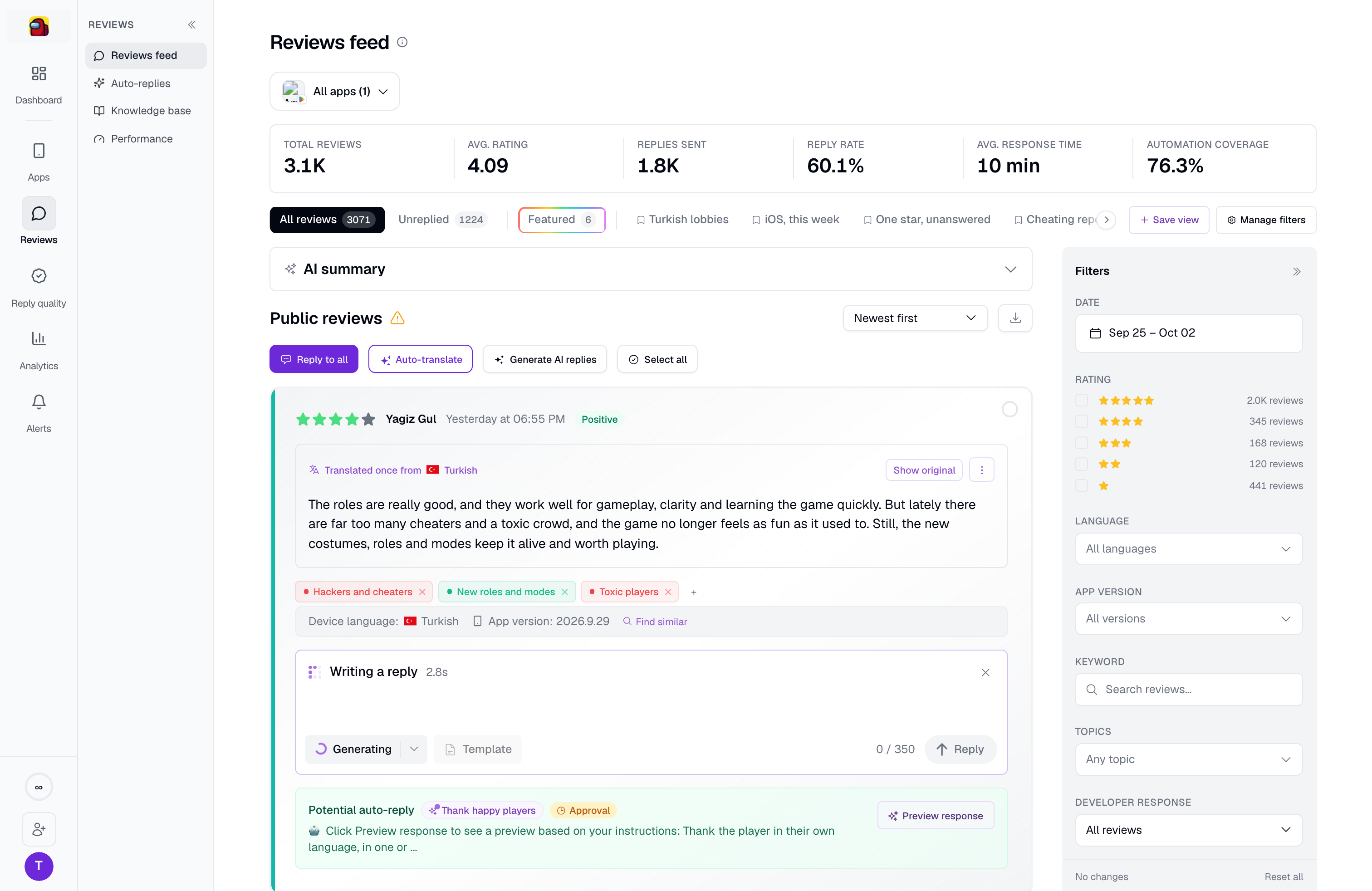The image size is (1372, 891).
Task: Click the Reply to all button
Action: tap(314, 359)
